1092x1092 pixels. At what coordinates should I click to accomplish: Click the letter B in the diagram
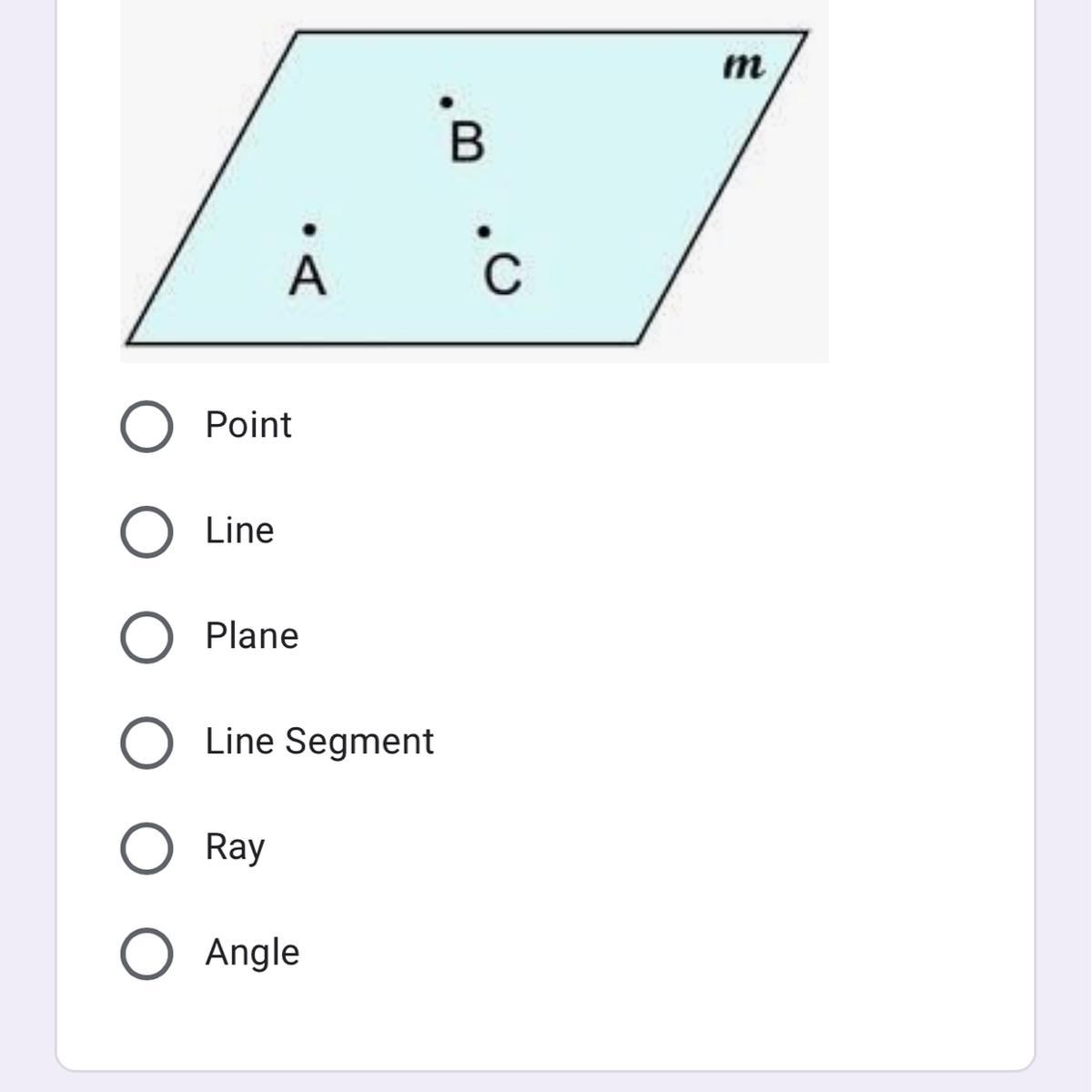click(x=467, y=143)
